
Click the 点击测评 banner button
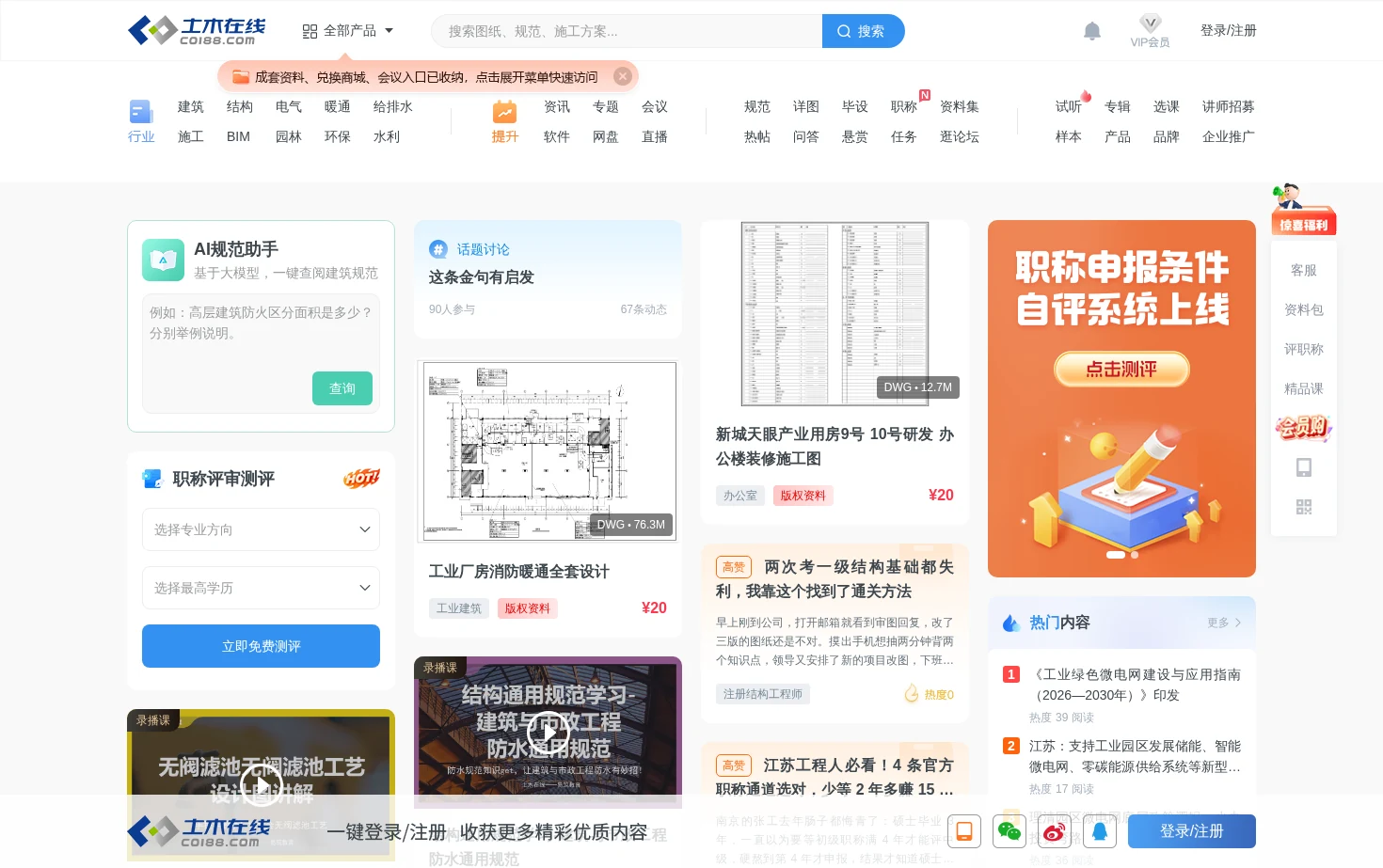coord(1121,369)
